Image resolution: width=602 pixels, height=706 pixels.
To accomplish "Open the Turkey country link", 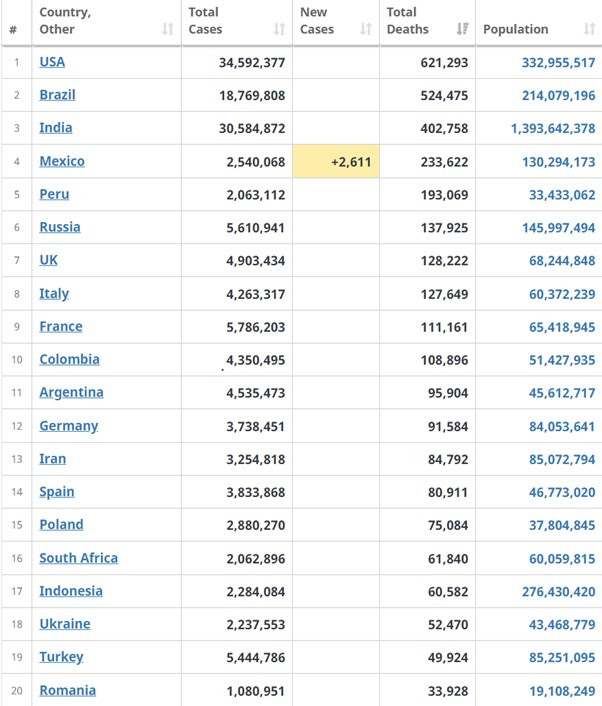I will coord(61,657).
